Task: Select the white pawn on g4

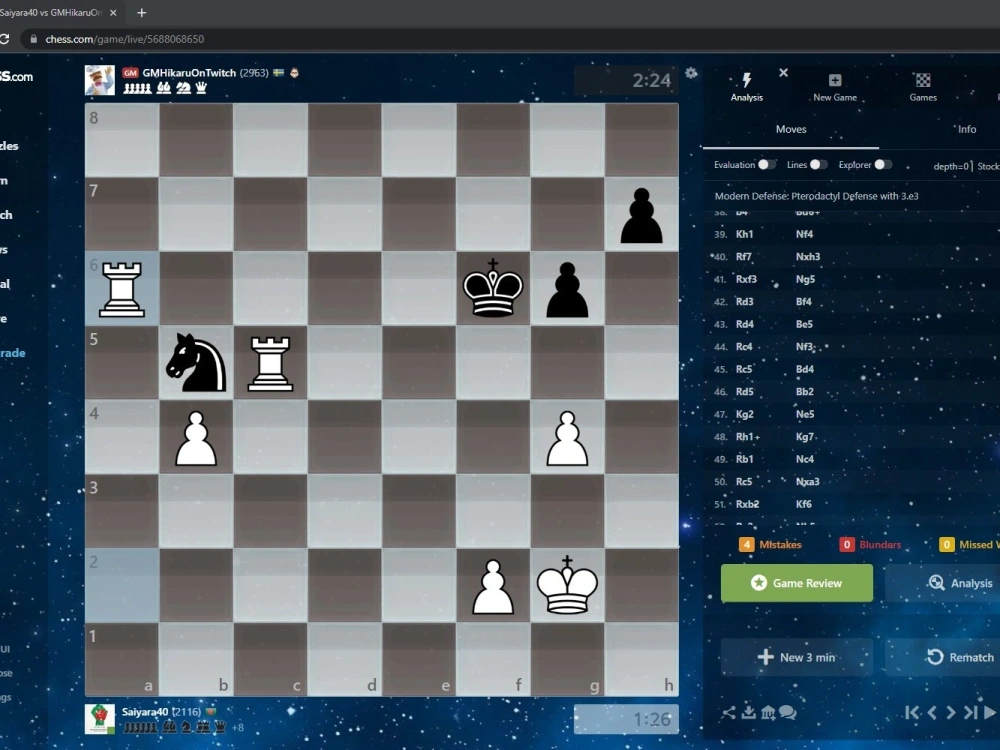Action: pyautogui.click(x=567, y=438)
